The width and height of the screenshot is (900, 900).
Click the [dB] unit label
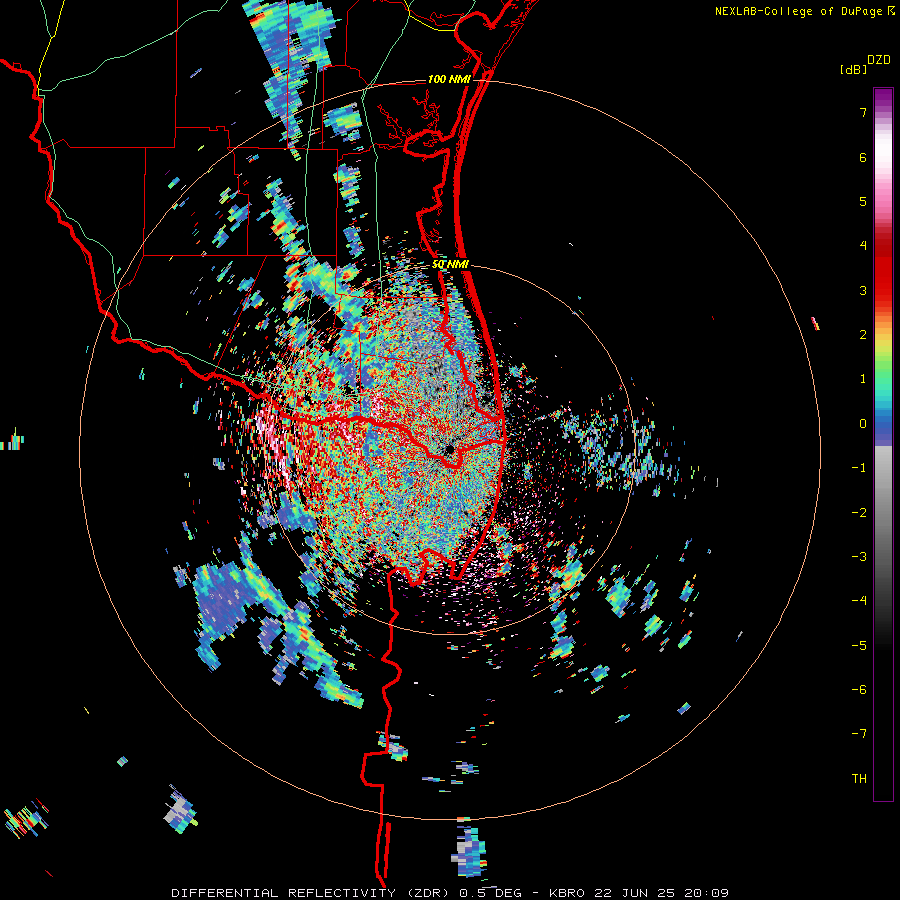tap(853, 69)
